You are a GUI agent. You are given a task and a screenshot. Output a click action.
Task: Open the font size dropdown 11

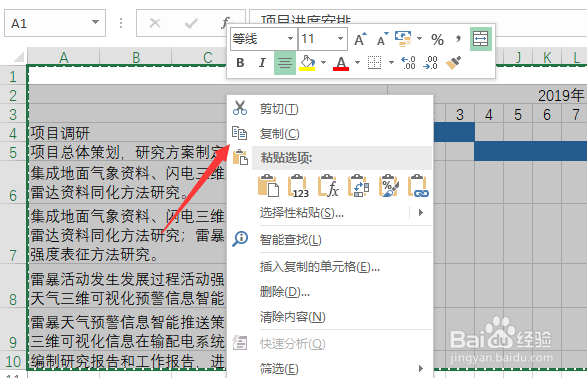(x=340, y=39)
